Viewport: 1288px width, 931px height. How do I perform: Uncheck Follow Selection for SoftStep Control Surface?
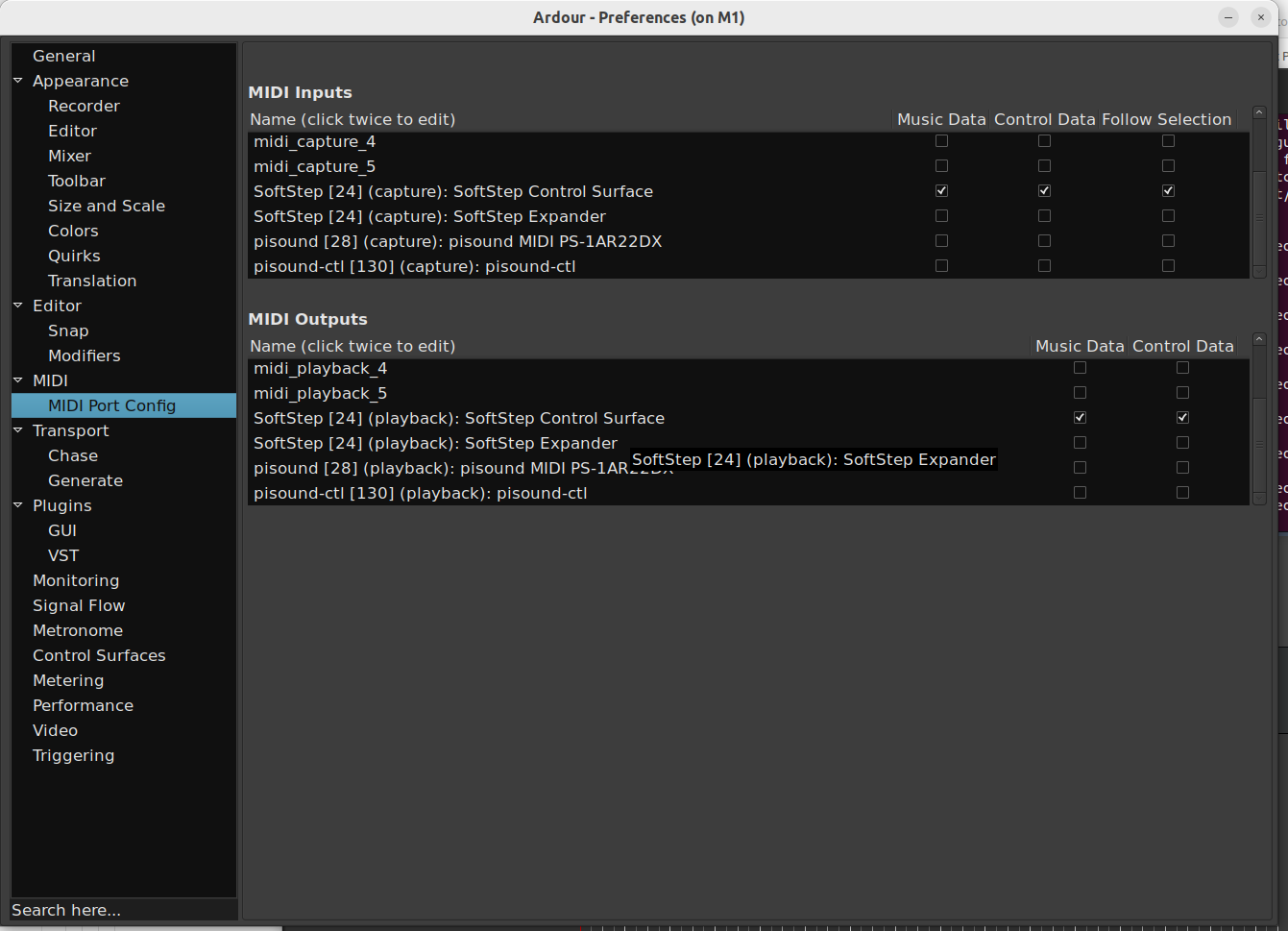click(x=1168, y=191)
